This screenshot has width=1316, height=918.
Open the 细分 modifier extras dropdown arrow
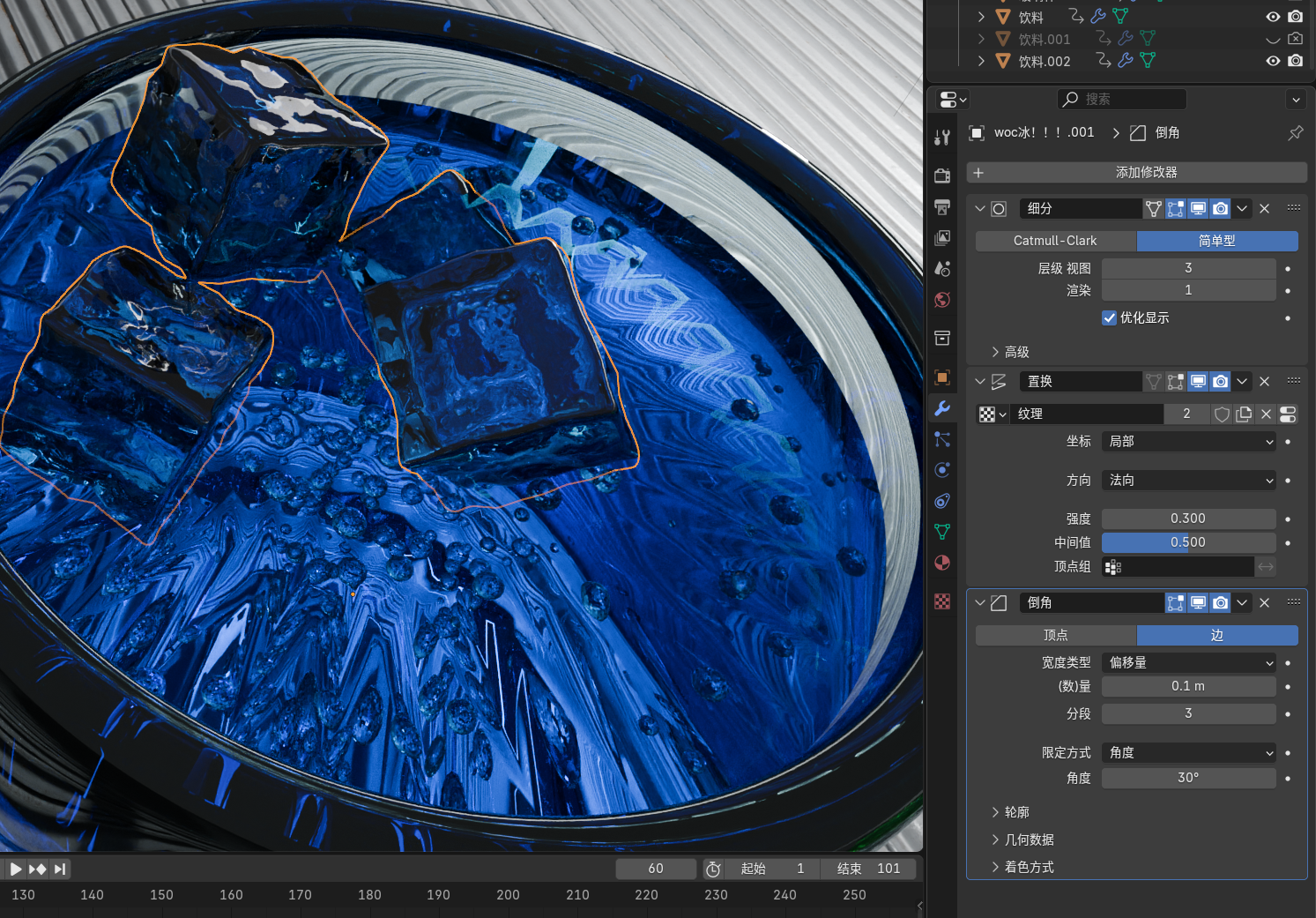(x=1242, y=209)
